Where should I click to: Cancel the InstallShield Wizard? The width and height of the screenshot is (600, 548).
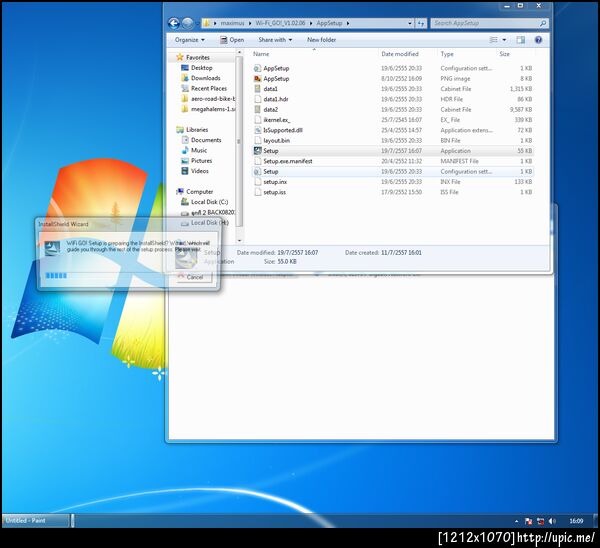[194, 277]
